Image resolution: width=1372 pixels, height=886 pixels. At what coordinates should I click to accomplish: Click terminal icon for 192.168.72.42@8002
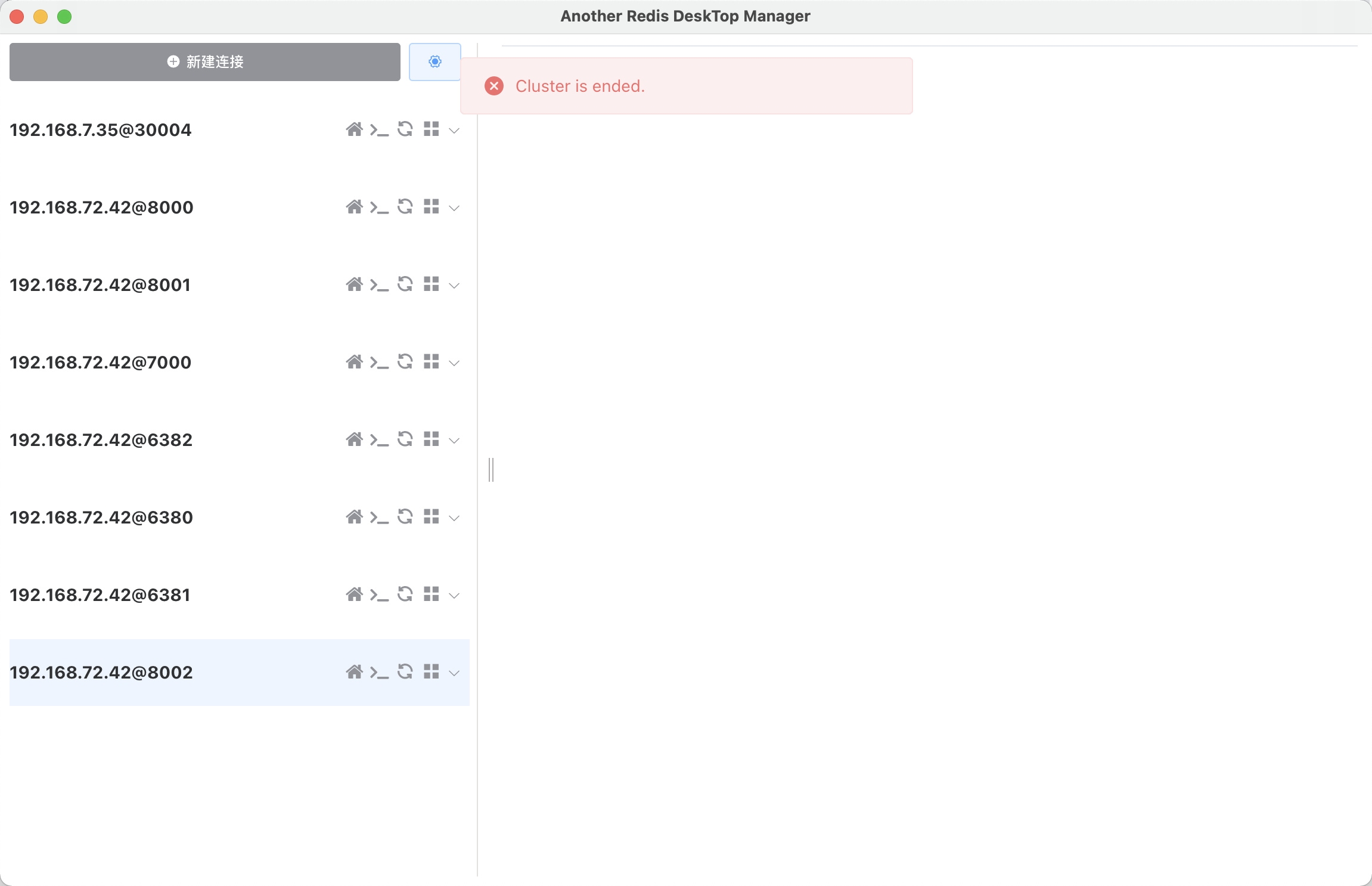378,672
